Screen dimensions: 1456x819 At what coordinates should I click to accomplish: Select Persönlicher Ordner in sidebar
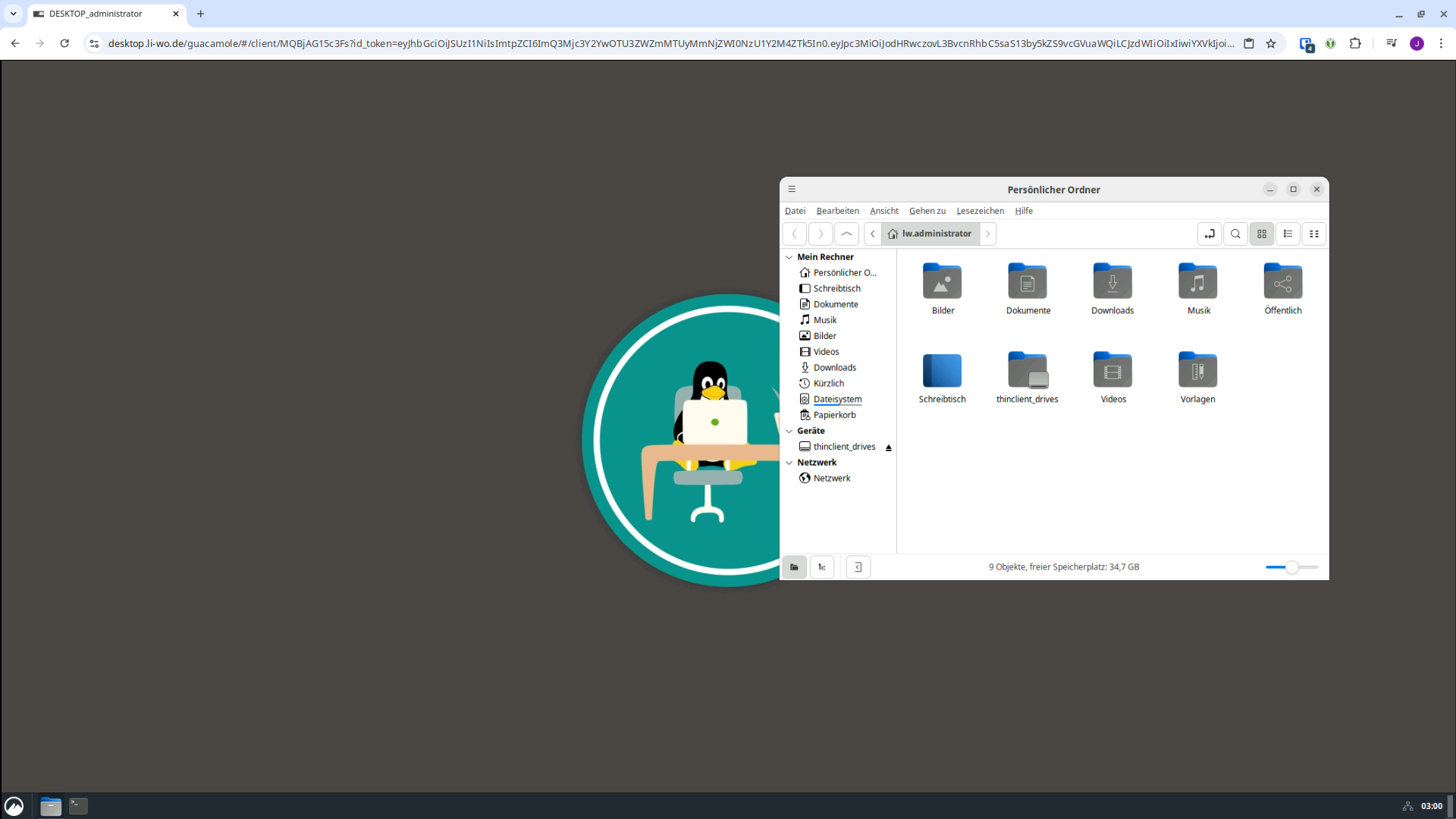(839, 273)
